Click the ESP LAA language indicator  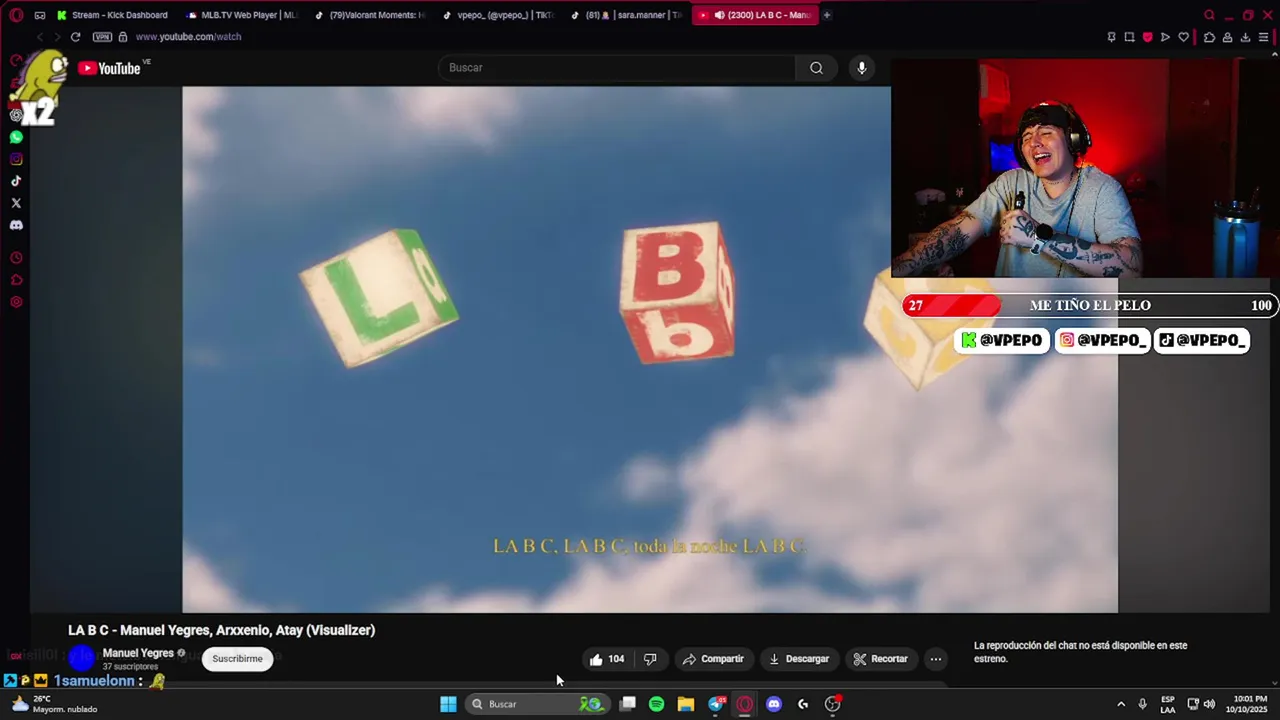[1168, 704]
